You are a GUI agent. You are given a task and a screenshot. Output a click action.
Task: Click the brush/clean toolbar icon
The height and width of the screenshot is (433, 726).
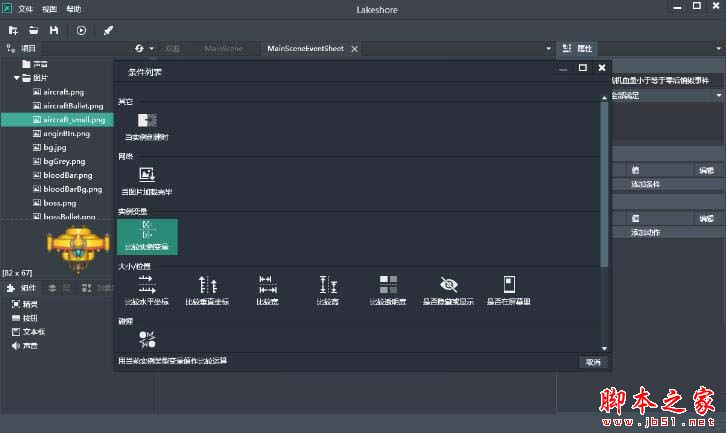pos(108,31)
